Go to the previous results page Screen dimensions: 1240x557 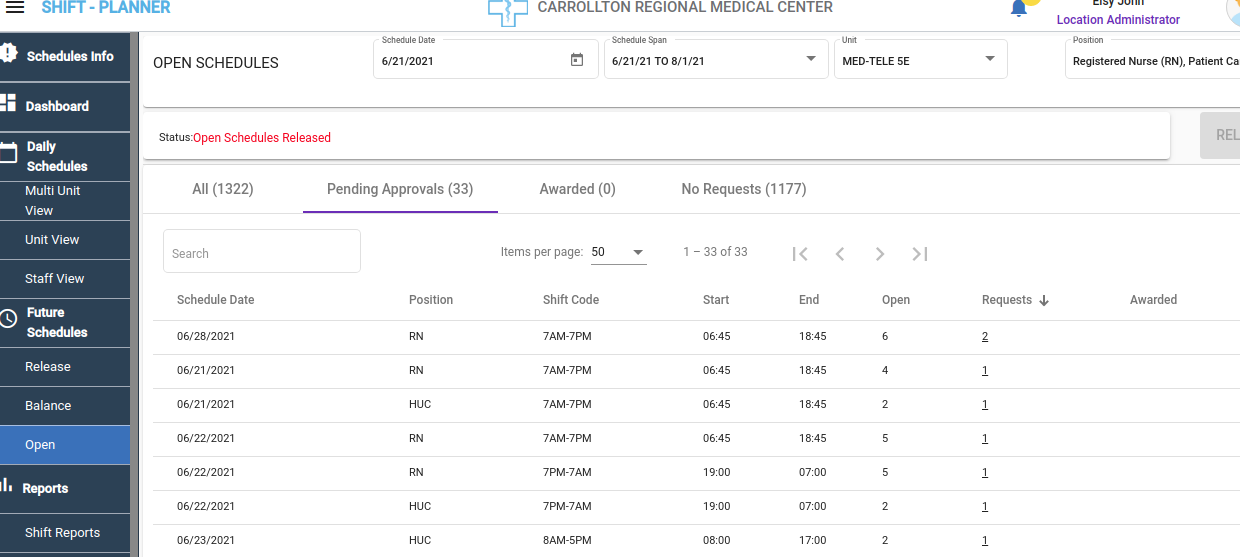[x=840, y=254]
